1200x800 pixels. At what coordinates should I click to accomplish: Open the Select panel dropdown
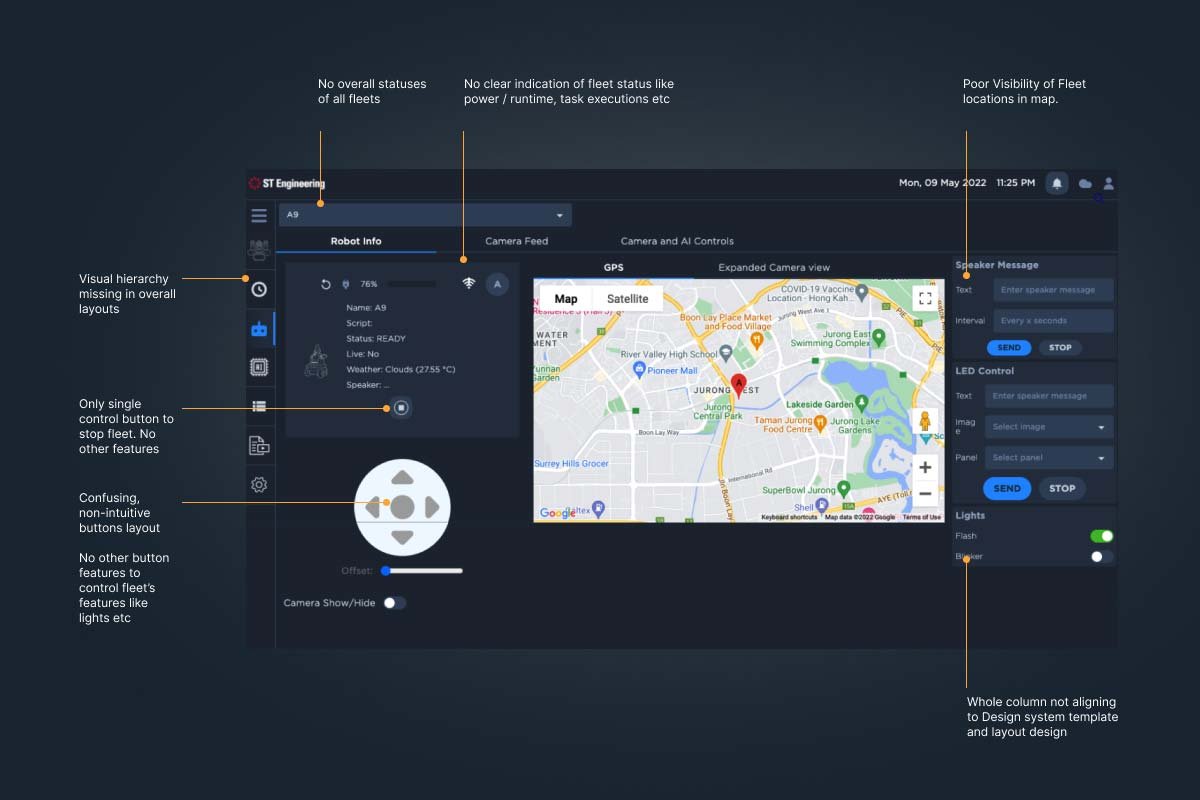(x=1048, y=457)
